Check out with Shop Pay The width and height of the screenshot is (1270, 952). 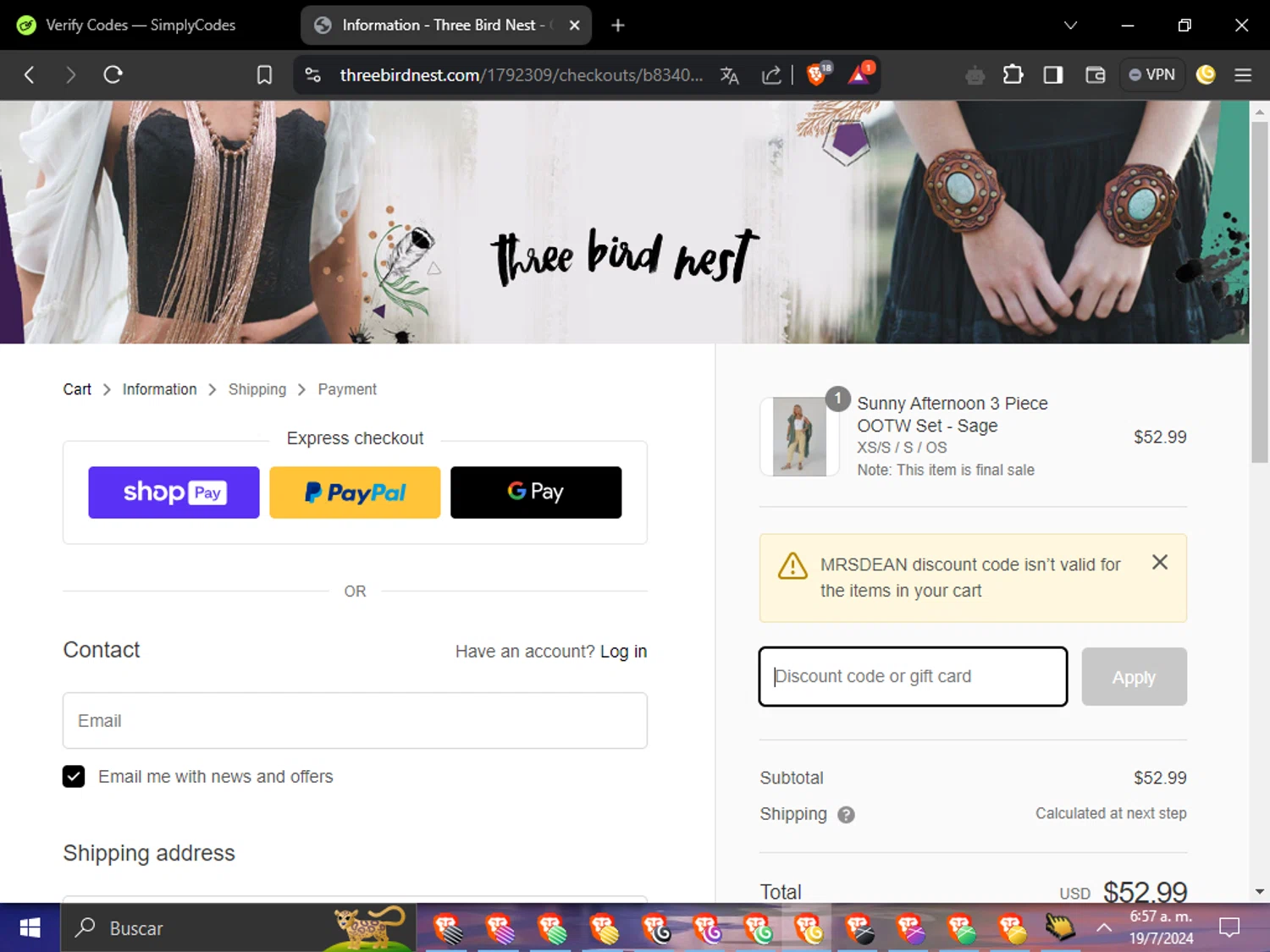(174, 493)
